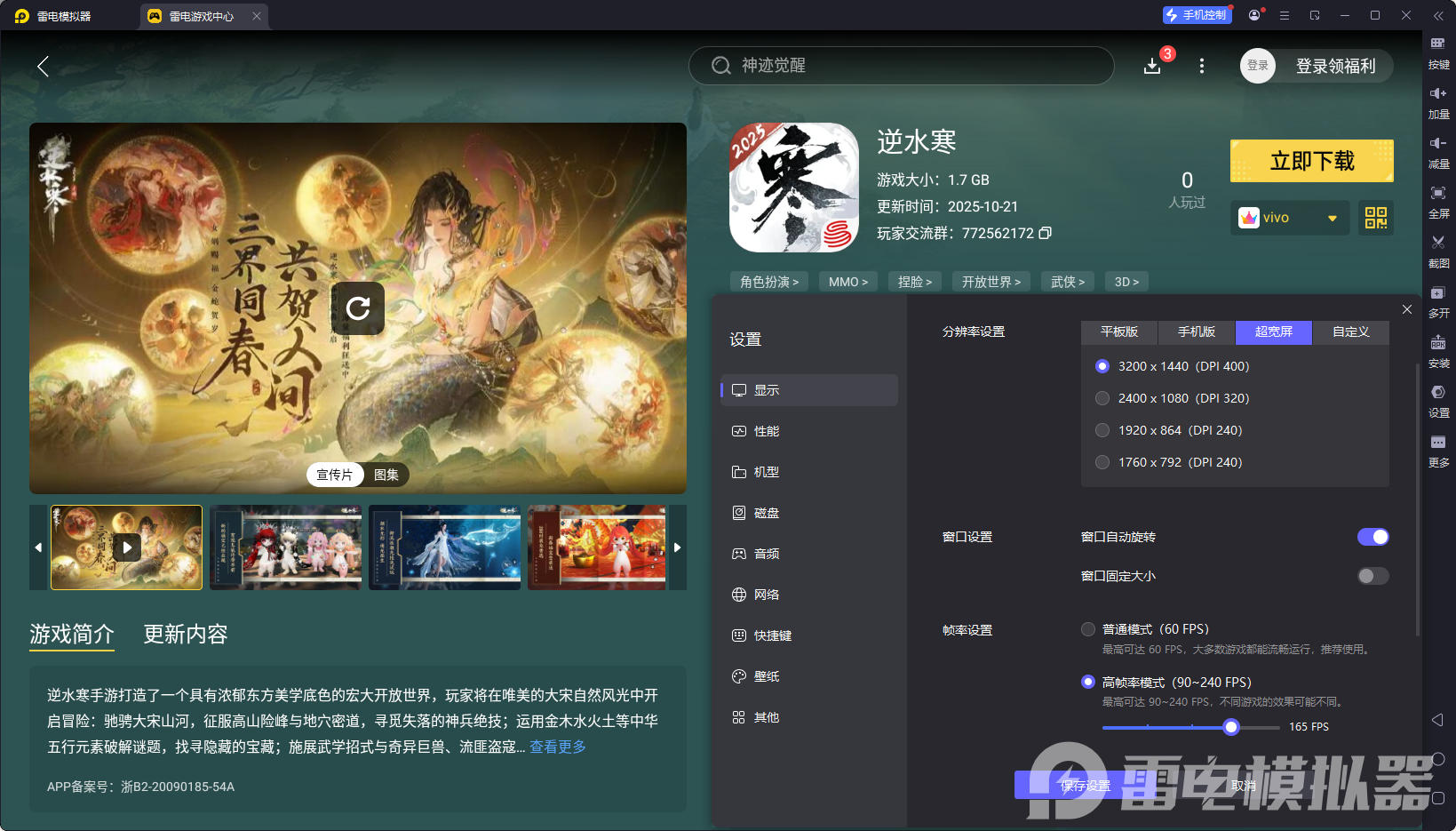
Task: Click the 查看更多 link in description
Action: [x=558, y=747]
